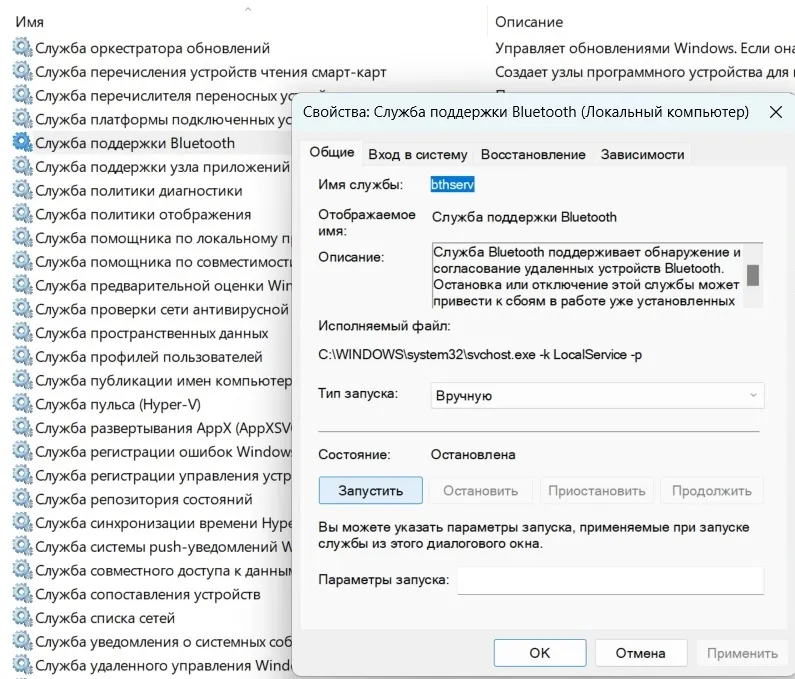Image resolution: width=795 pixels, height=679 pixels.
Task: Click the description text about Bluetooth service
Action: point(587,276)
